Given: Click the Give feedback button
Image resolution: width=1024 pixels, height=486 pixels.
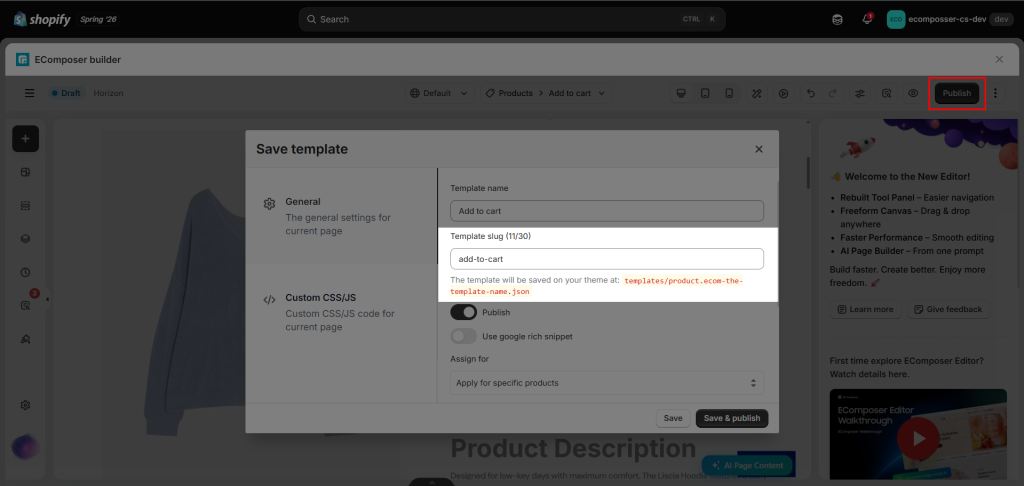Looking at the screenshot, I should (949, 309).
